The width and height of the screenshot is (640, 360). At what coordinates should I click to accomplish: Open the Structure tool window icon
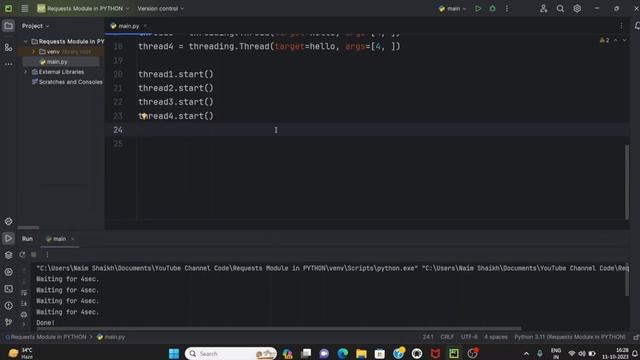point(8,47)
